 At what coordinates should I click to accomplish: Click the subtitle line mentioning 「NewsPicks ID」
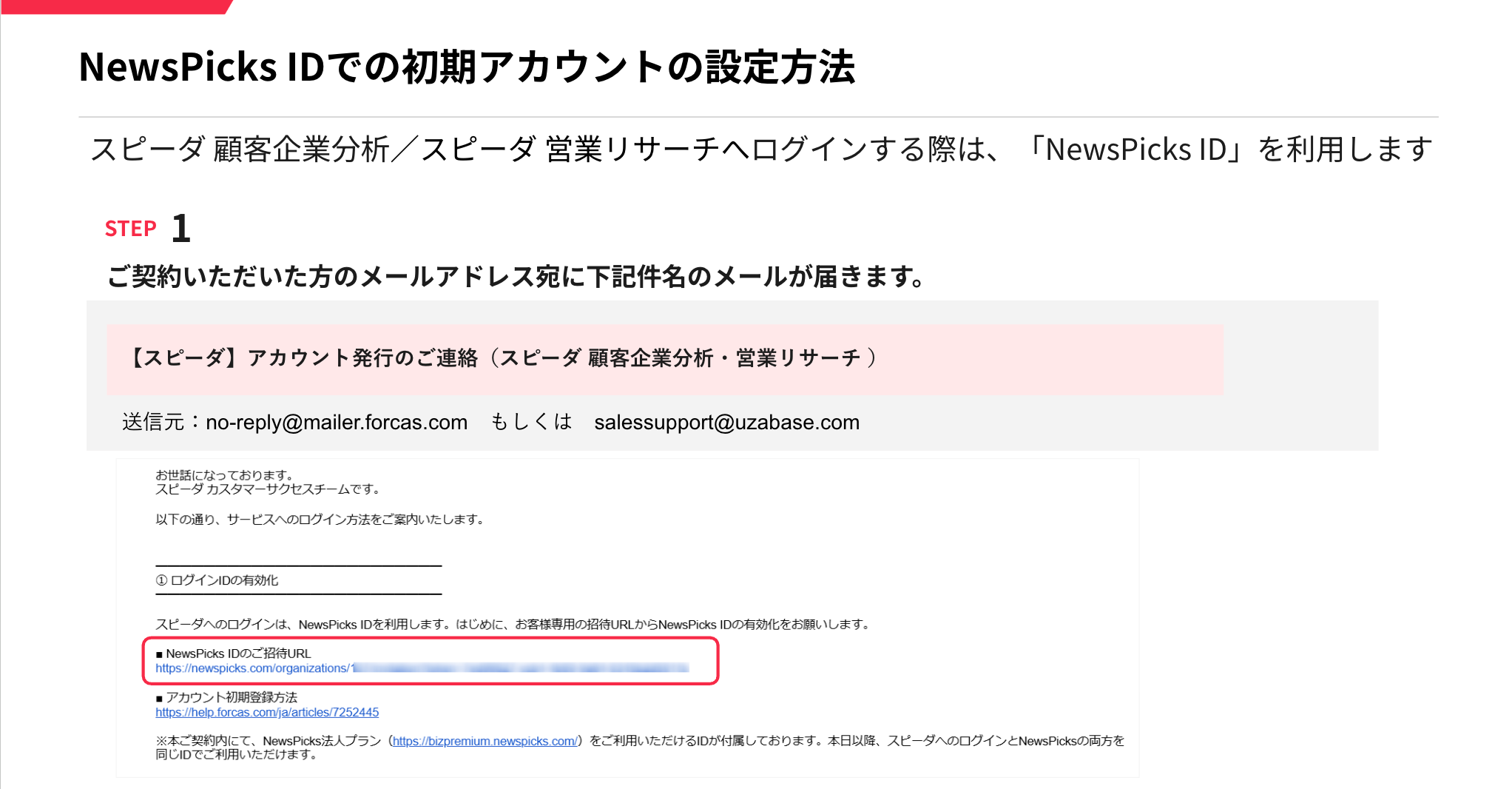(x=760, y=150)
